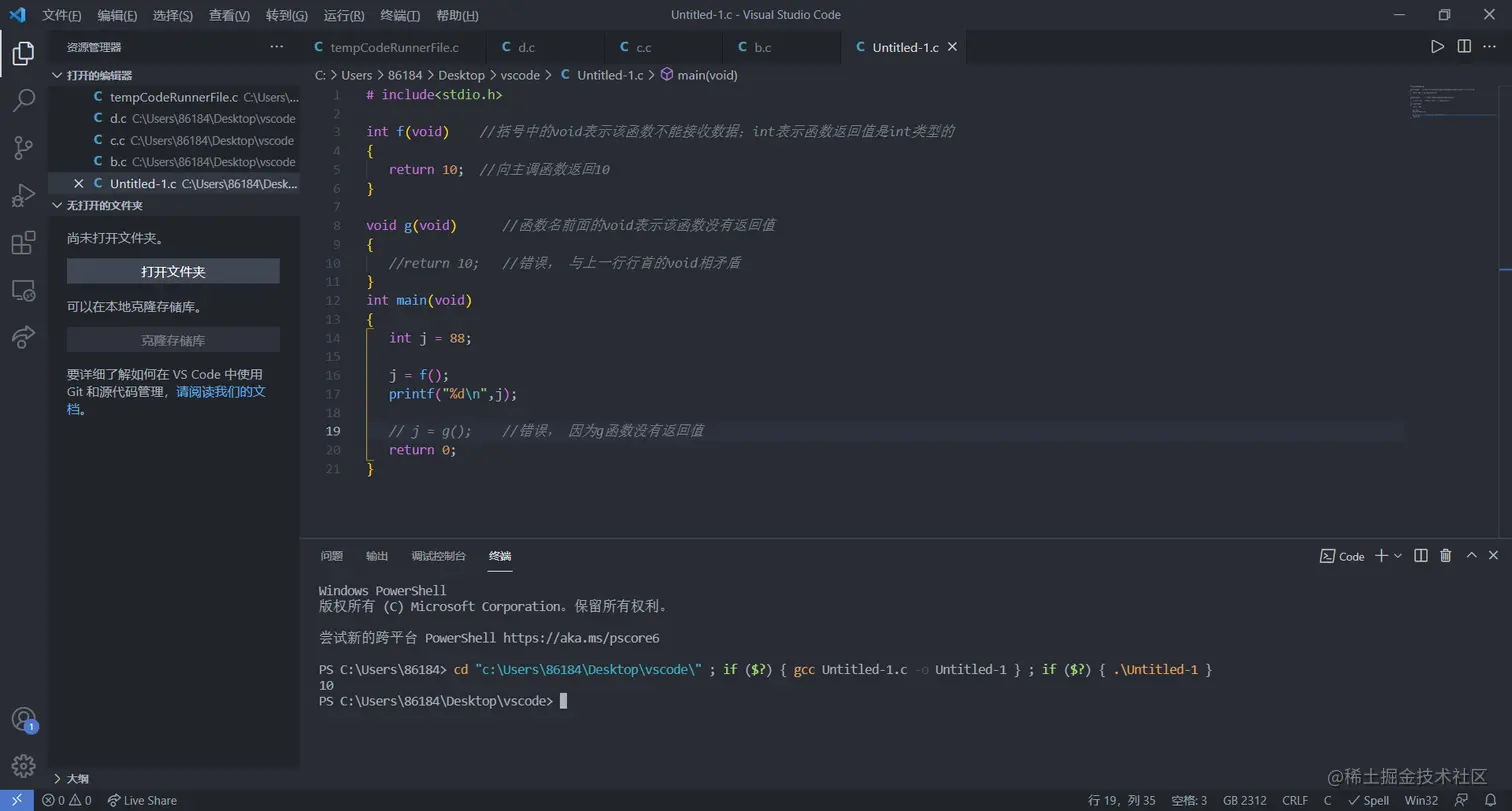Switch to the 输出 panel tab
The width and height of the screenshot is (1512, 811).
click(377, 556)
